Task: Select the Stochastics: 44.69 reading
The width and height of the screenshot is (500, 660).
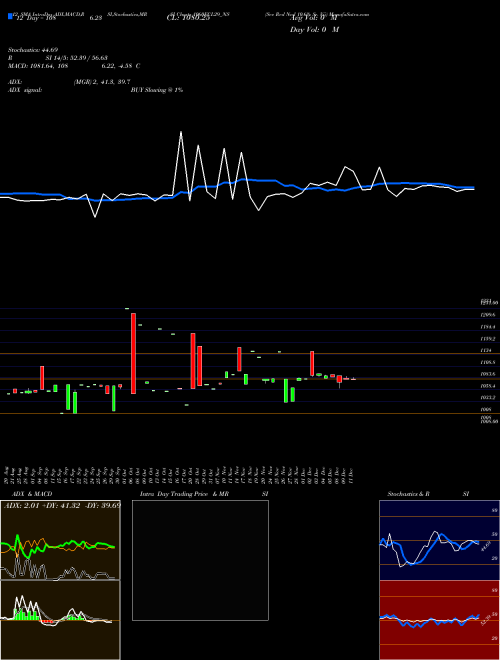Action: point(33,50)
